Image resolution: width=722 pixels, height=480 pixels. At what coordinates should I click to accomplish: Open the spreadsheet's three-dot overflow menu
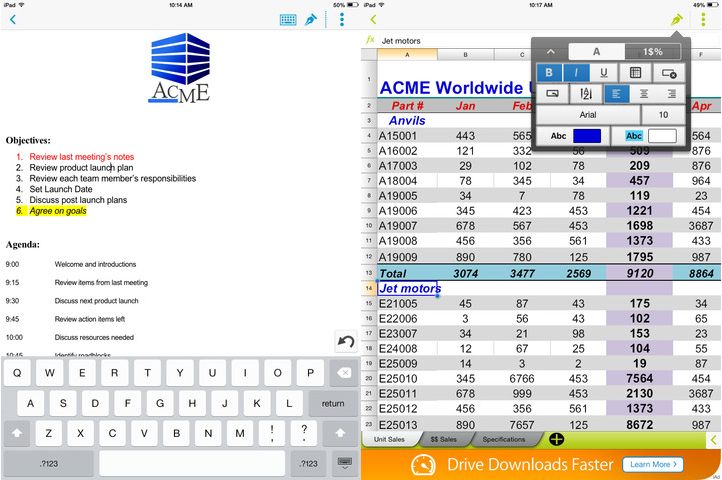click(703, 19)
